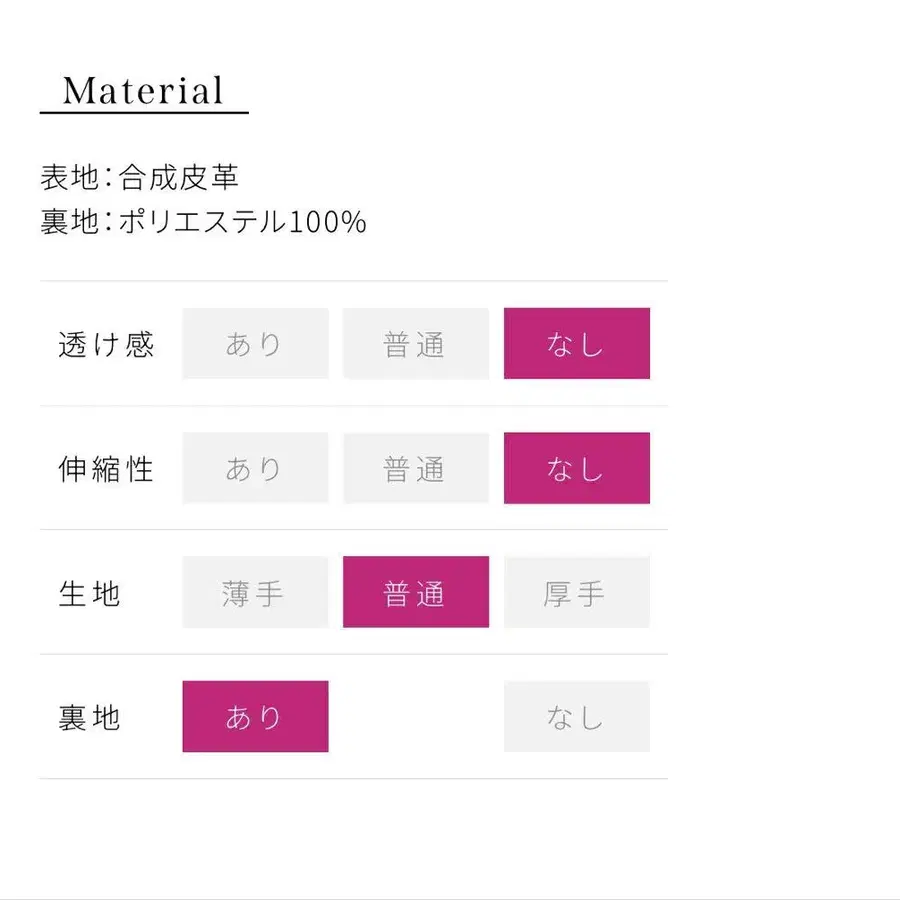Select あり for 透け感
This screenshot has height=900, width=900.
pos(255,344)
